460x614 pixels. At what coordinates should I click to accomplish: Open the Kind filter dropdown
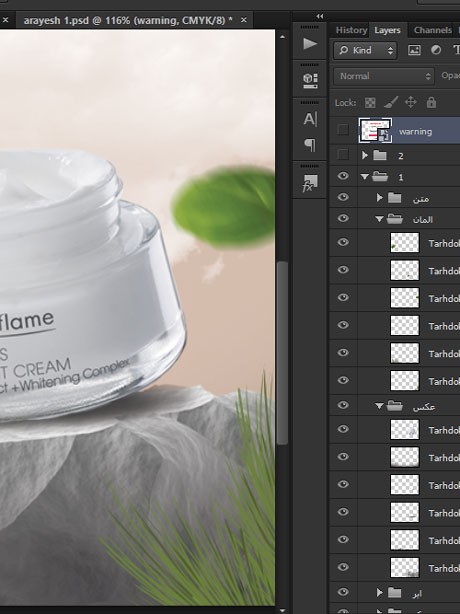pos(365,50)
